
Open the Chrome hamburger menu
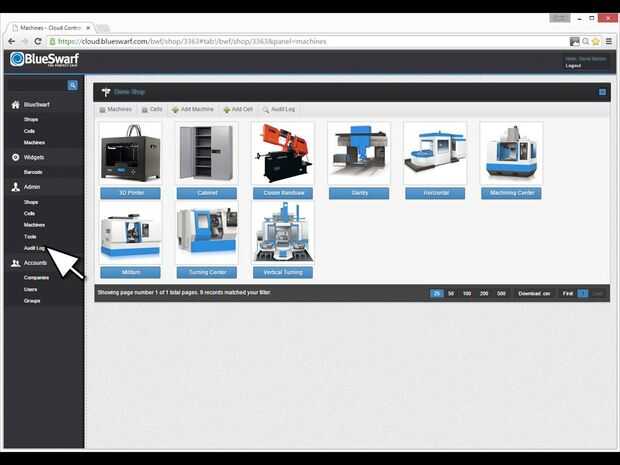609,41
